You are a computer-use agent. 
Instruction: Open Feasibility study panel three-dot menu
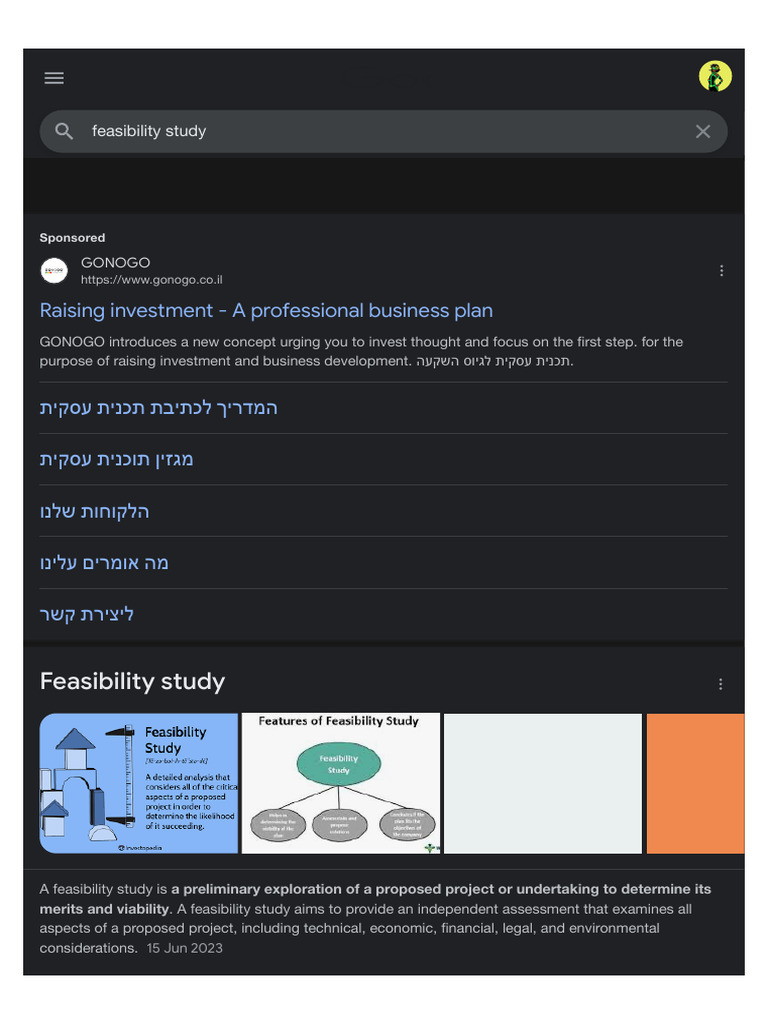coord(720,684)
